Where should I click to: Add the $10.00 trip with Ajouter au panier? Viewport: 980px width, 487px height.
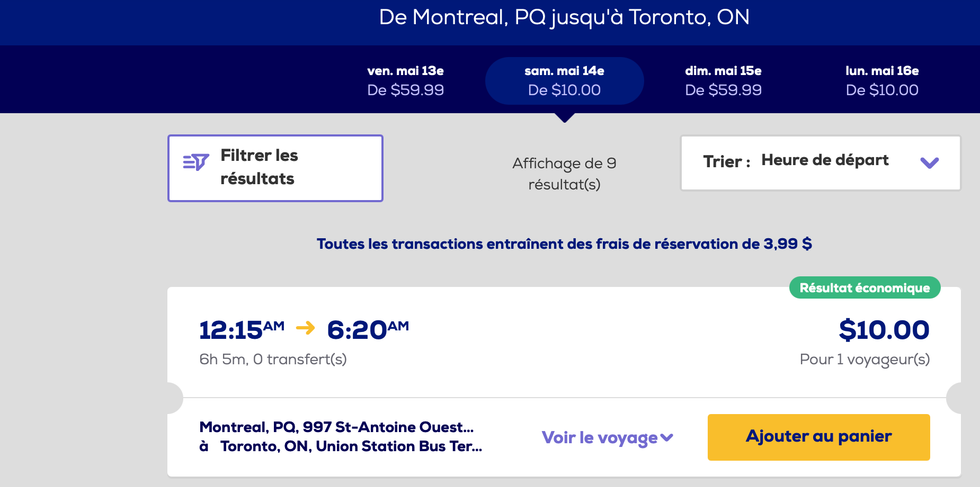[x=818, y=437]
